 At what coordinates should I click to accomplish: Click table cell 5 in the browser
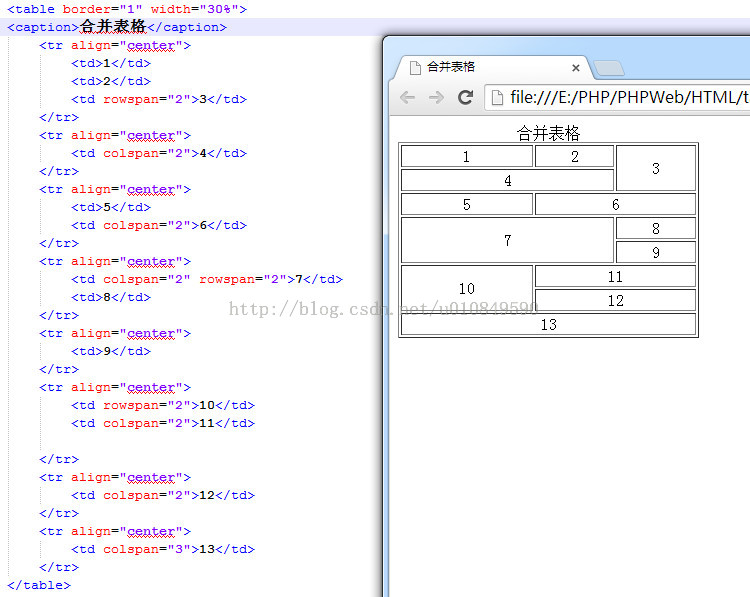pyautogui.click(x=467, y=204)
